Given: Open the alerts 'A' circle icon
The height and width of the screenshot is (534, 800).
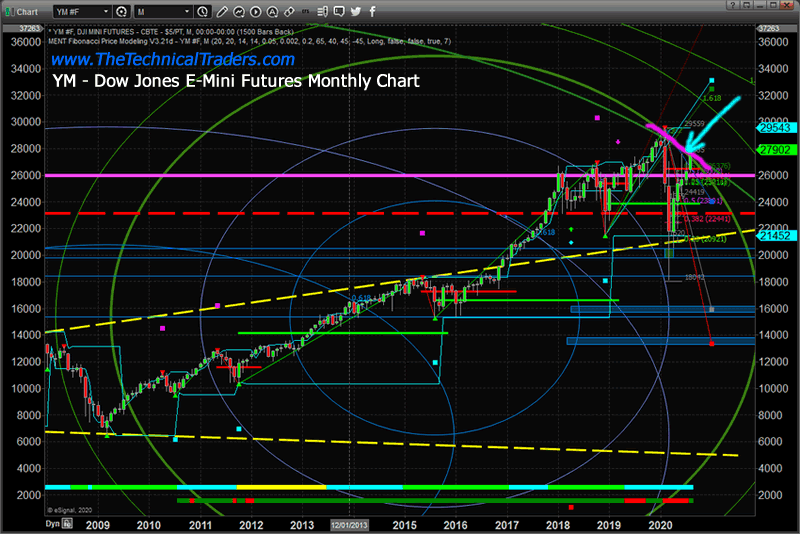Looking at the screenshot, I should (x=272, y=11).
